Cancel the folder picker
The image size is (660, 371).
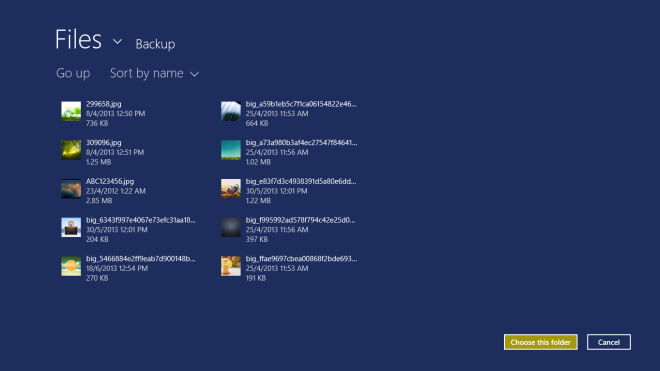click(x=609, y=342)
